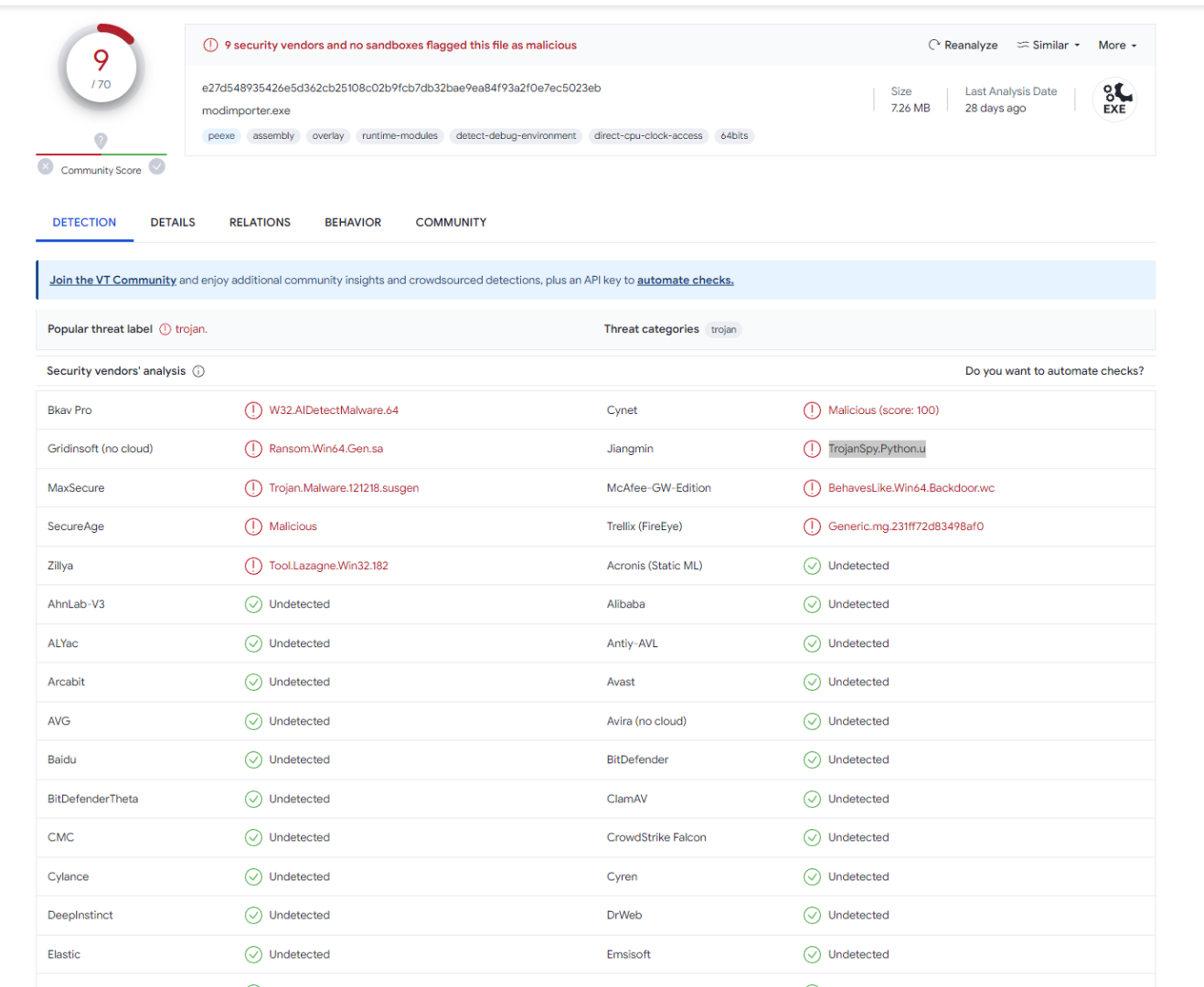This screenshot has height=987, width=1204.
Task: Click the EXE file type icon
Action: pyautogui.click(x=1114, y=100)
